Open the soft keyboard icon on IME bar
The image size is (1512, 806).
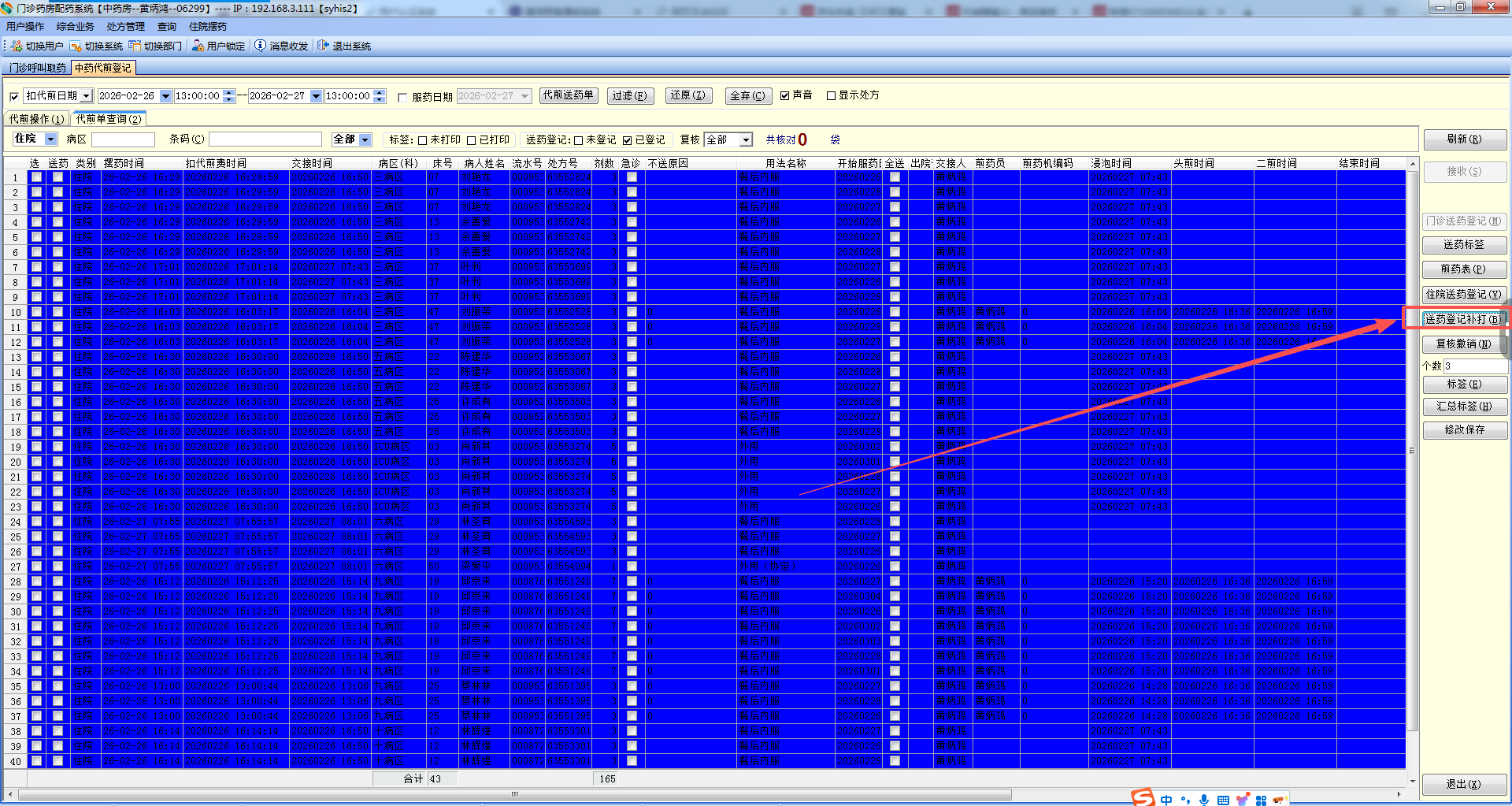[x=1223, y=800]
